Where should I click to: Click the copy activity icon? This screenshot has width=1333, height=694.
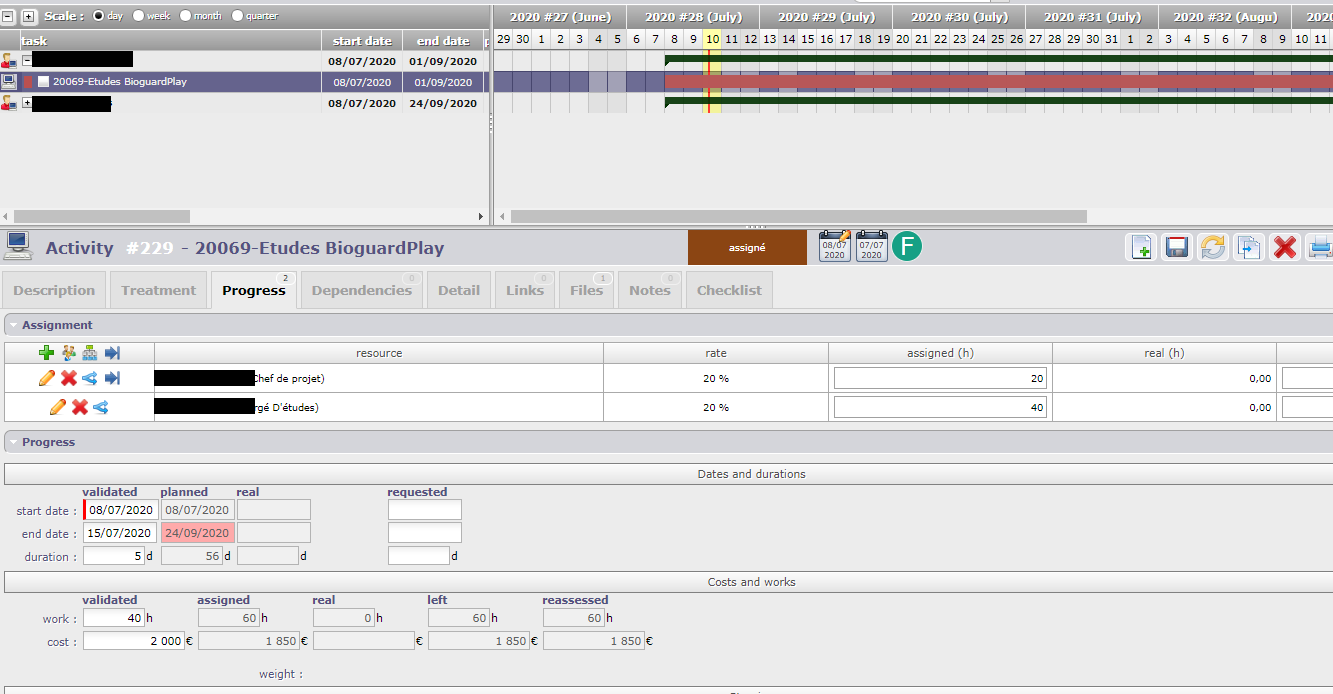coord(1248,247)
